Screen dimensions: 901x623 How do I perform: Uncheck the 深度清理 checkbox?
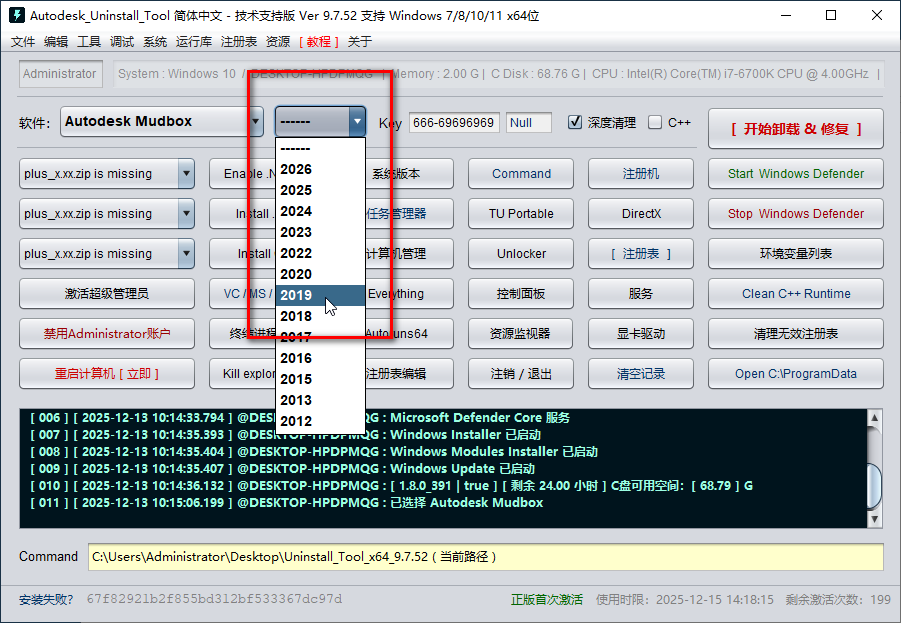[575, 122]
